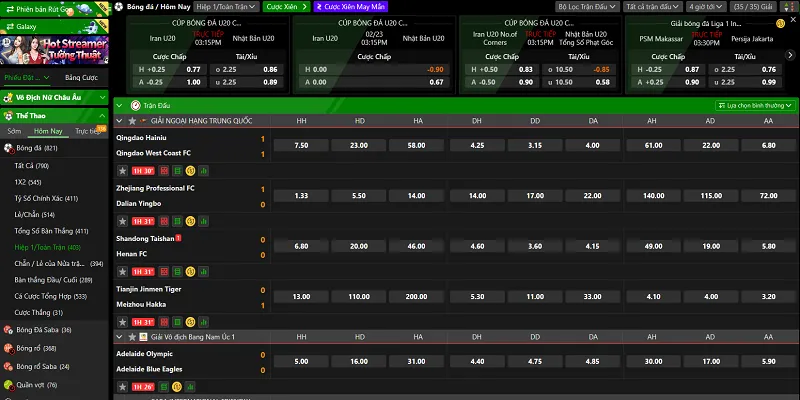This screenshot has height=400, width=800.
Task: Open statistics chart icon for Tianjin Jinmen match
Action: [204, 322]
